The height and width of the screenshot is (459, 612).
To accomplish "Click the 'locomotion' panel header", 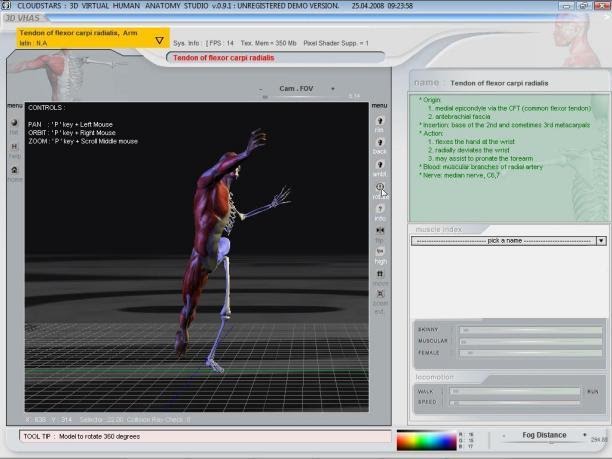I will coord(434,377).
